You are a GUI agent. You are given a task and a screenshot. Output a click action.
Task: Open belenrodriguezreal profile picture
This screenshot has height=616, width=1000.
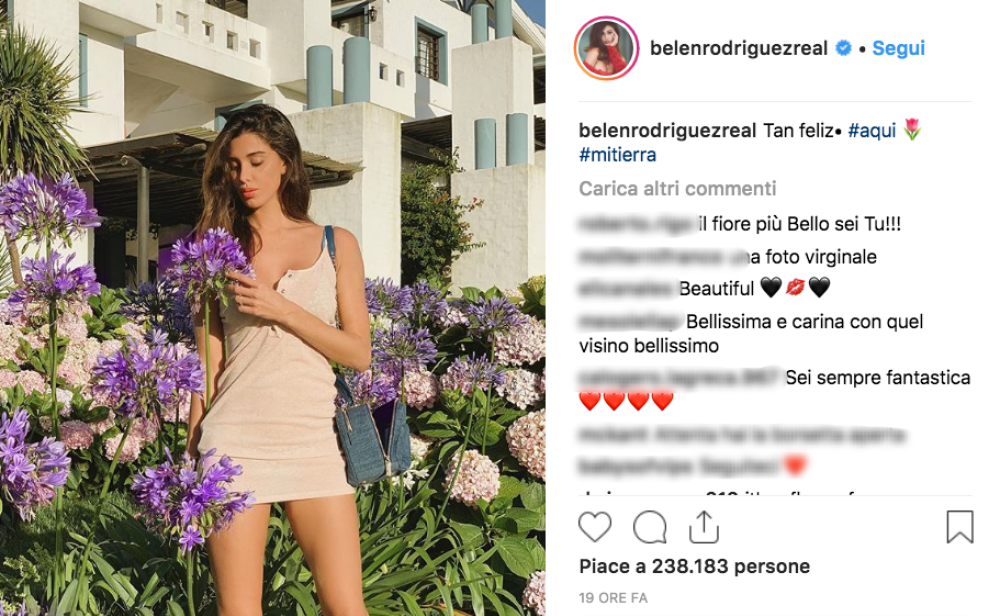click(606, 48)
